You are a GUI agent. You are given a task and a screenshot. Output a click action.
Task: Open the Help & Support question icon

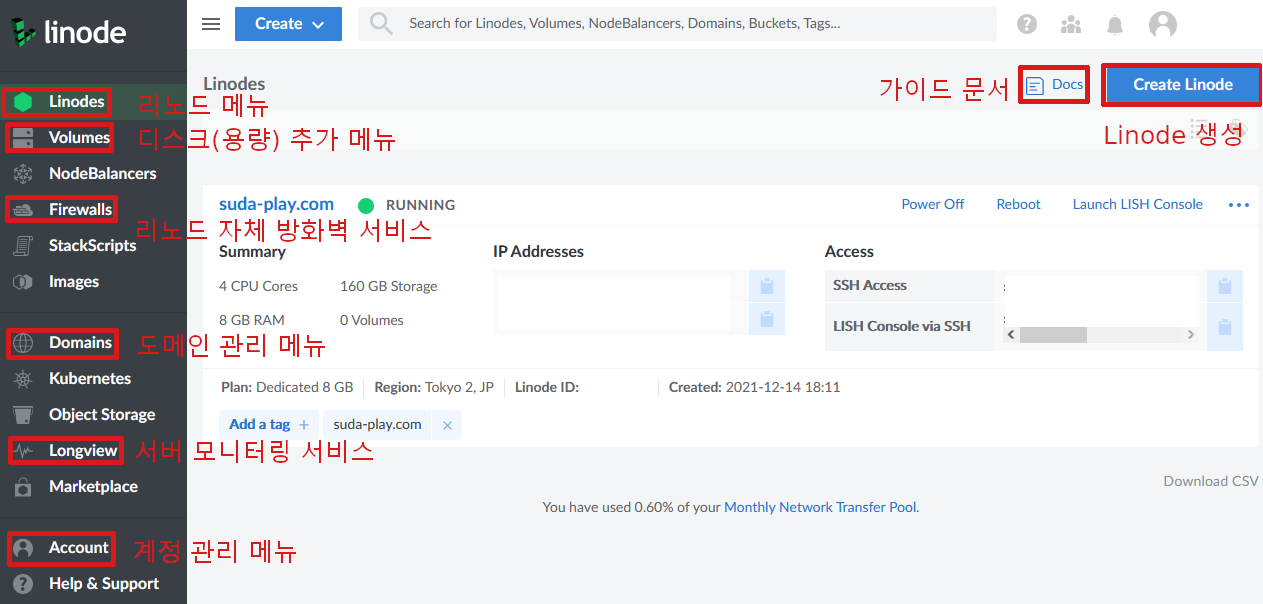(x=23, y=584)
